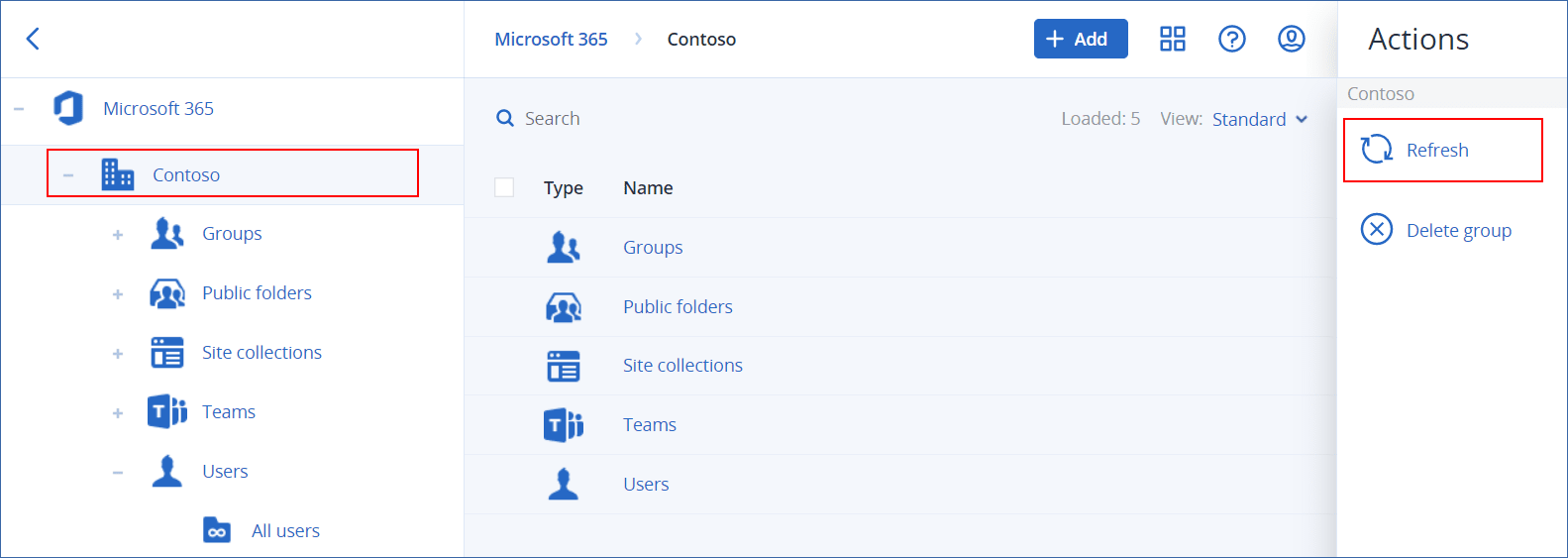This screenshot has height=558, width=1568.
Task: Go to Microsoft 365 breadcrumb
Action: pos(551,40)
